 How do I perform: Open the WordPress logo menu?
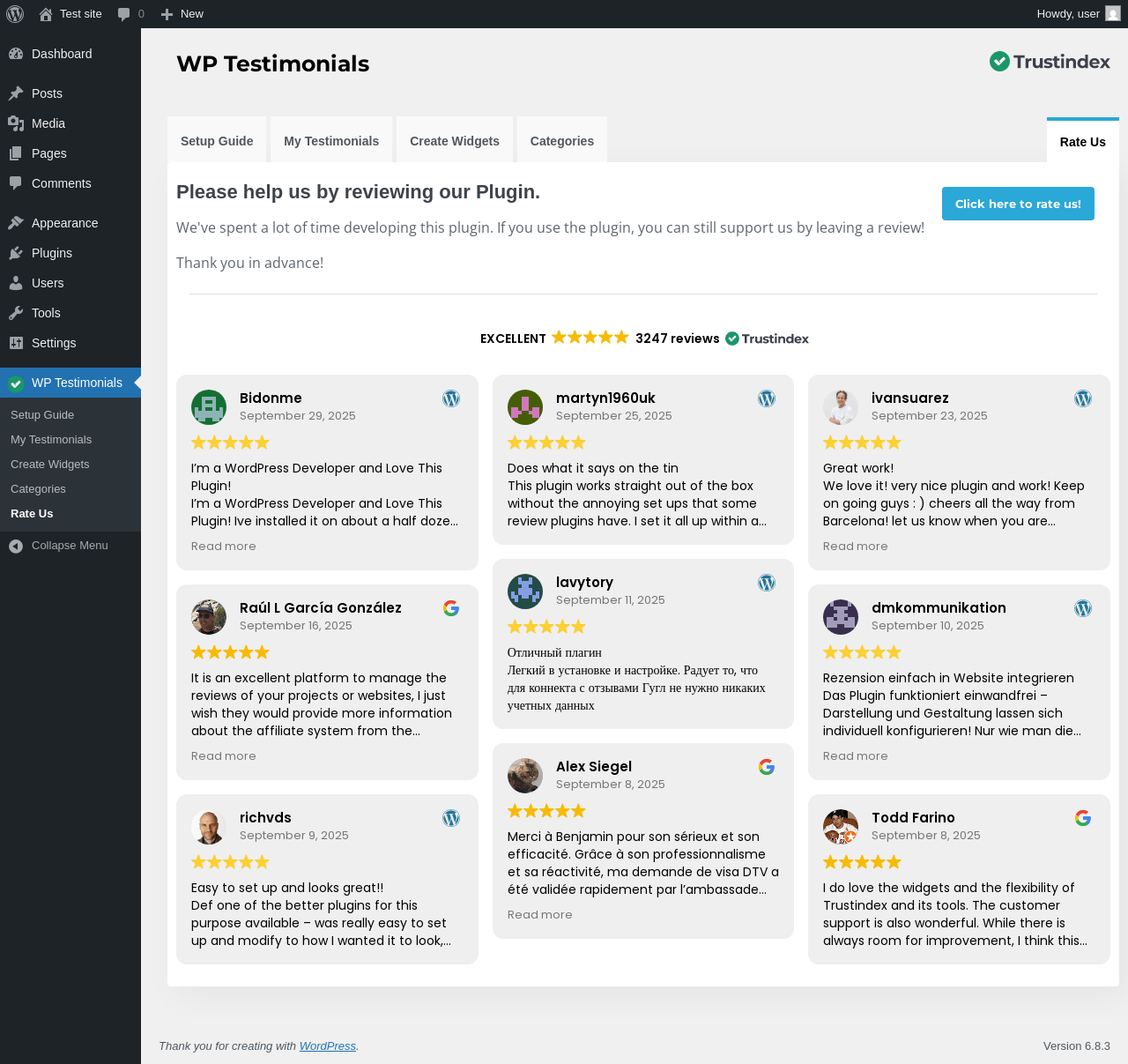15,14
